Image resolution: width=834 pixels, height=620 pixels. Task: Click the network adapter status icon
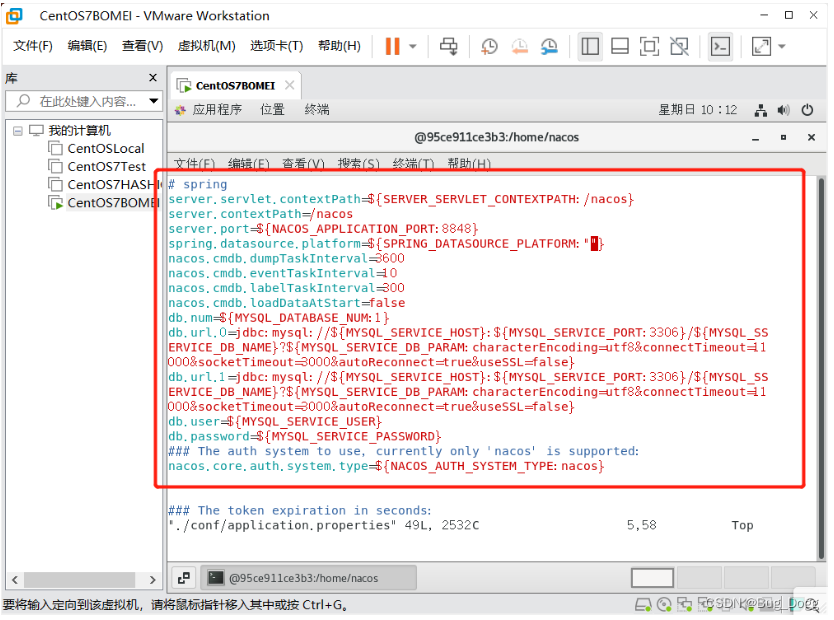[x=684, y=605]
